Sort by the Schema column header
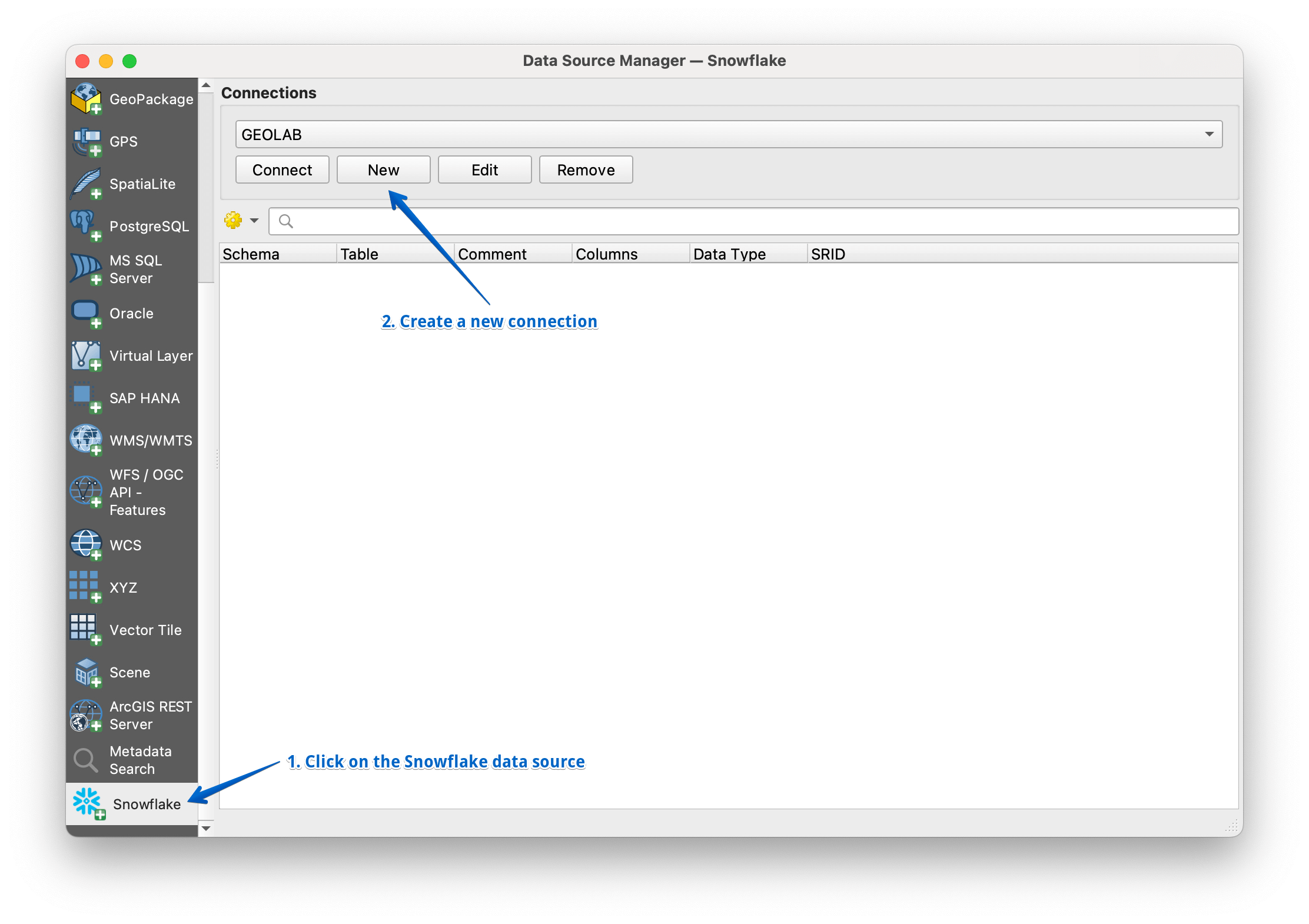 tap(278, 254)
